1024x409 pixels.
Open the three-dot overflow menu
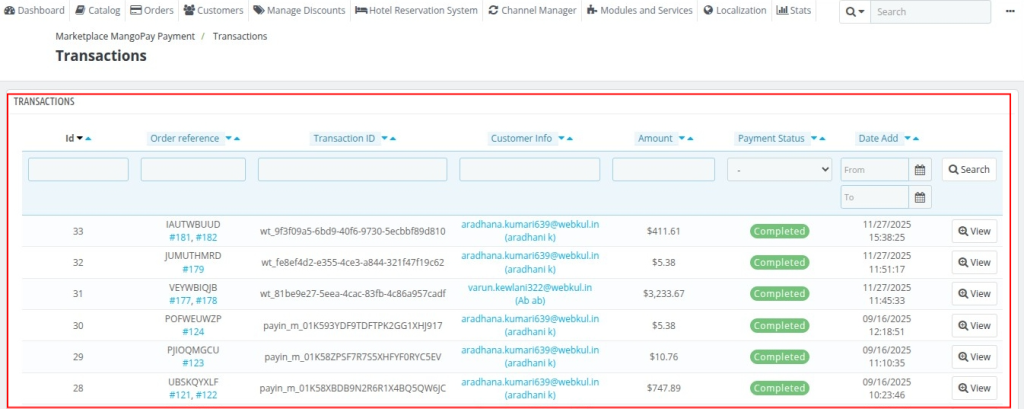click(1010, 11)
